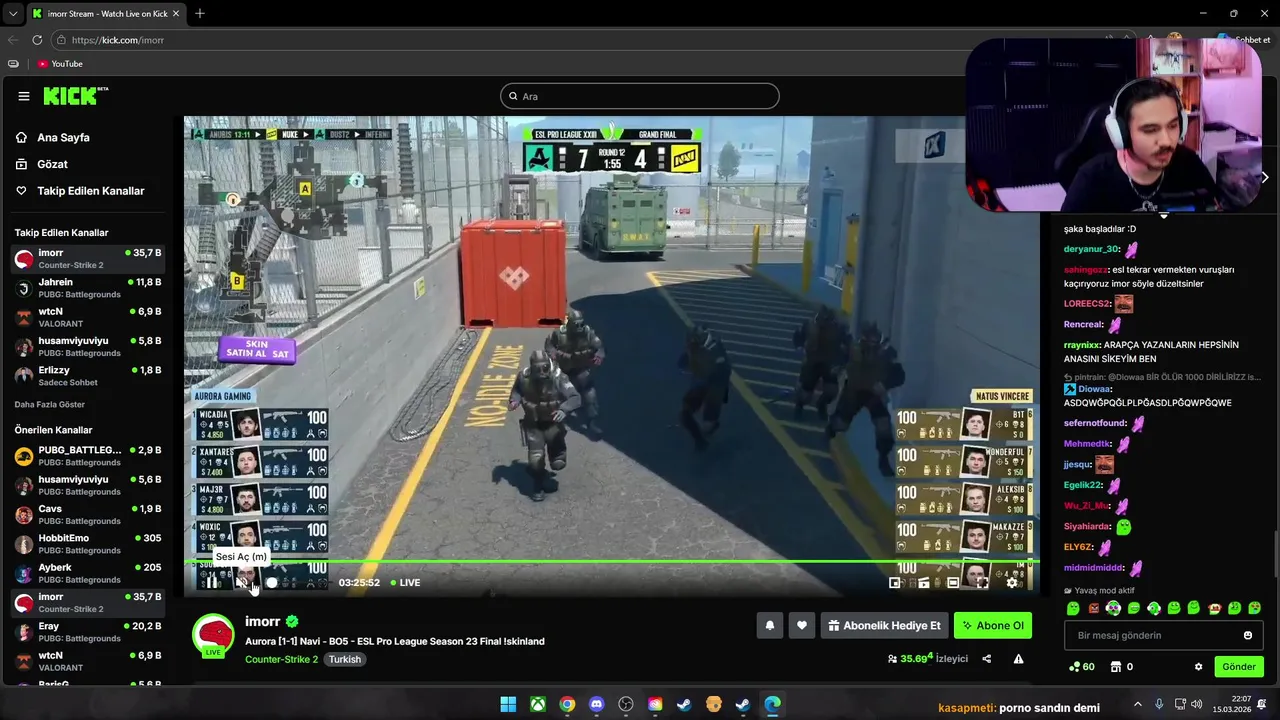Open Discord from taskbar
The width and height of the screenshot is (1280, 720).
597,704
